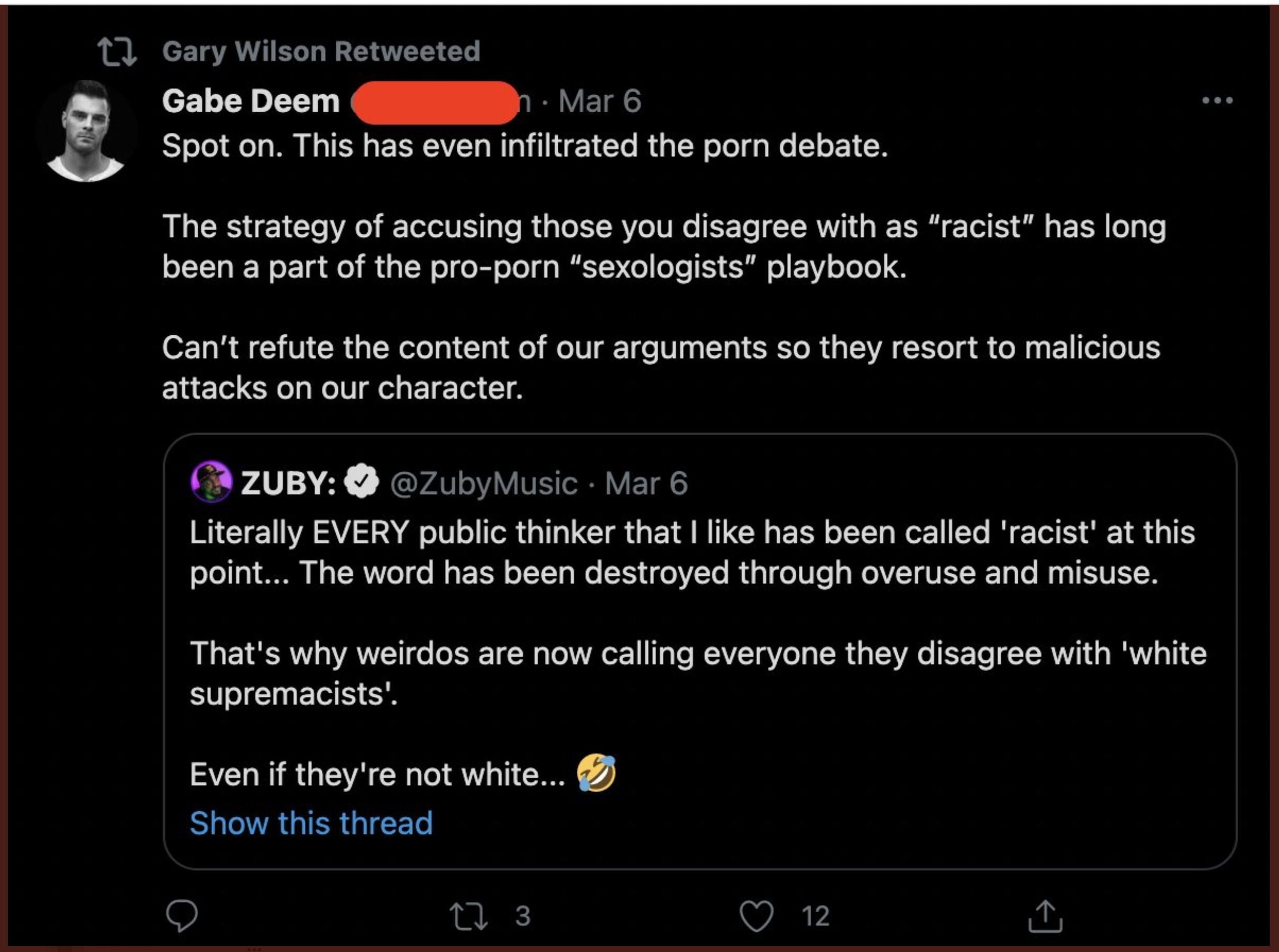
Task: Click the rolling-laughing emoji in quoted tweet
Action: click(596, 773)
